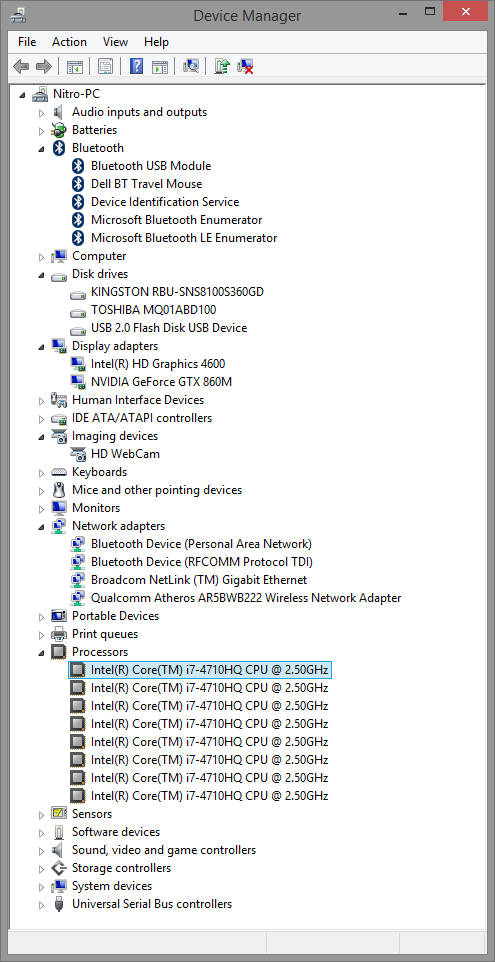This screenshot has height=962, width=495.
Task: Collapse the Network adapters category
Action: click(41, 526)
